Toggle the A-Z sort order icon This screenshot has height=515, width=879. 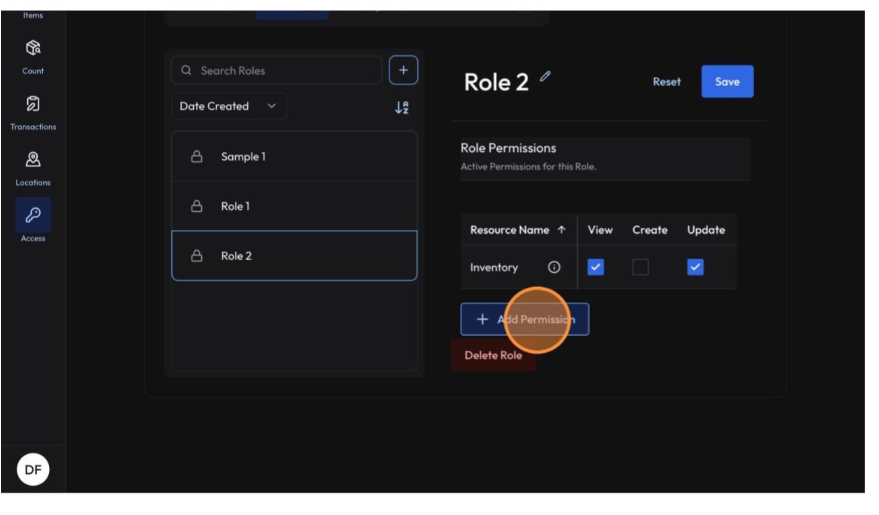click(402, 107)
